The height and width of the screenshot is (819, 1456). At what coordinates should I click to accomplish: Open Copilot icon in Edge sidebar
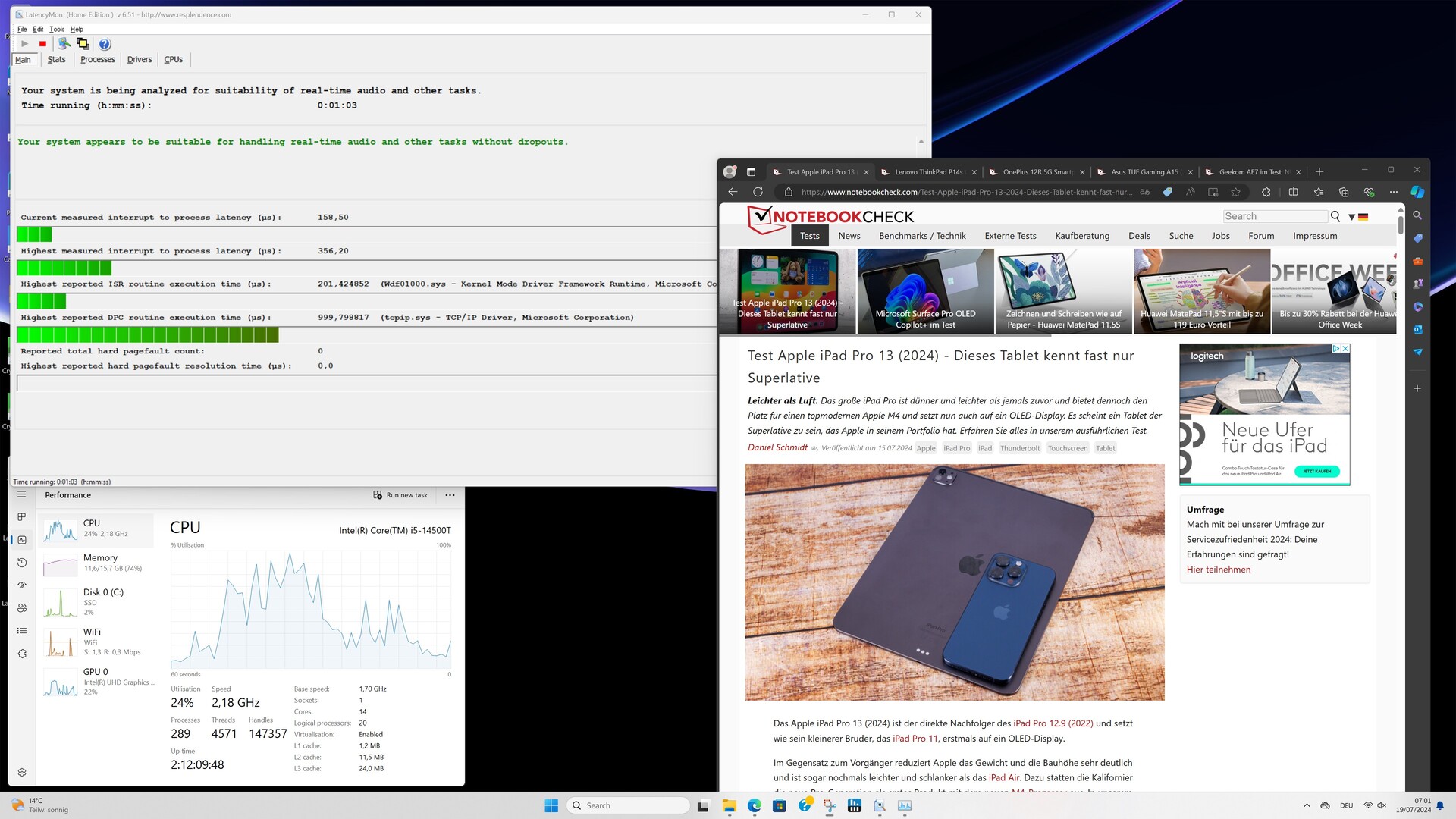(1417, 193)
